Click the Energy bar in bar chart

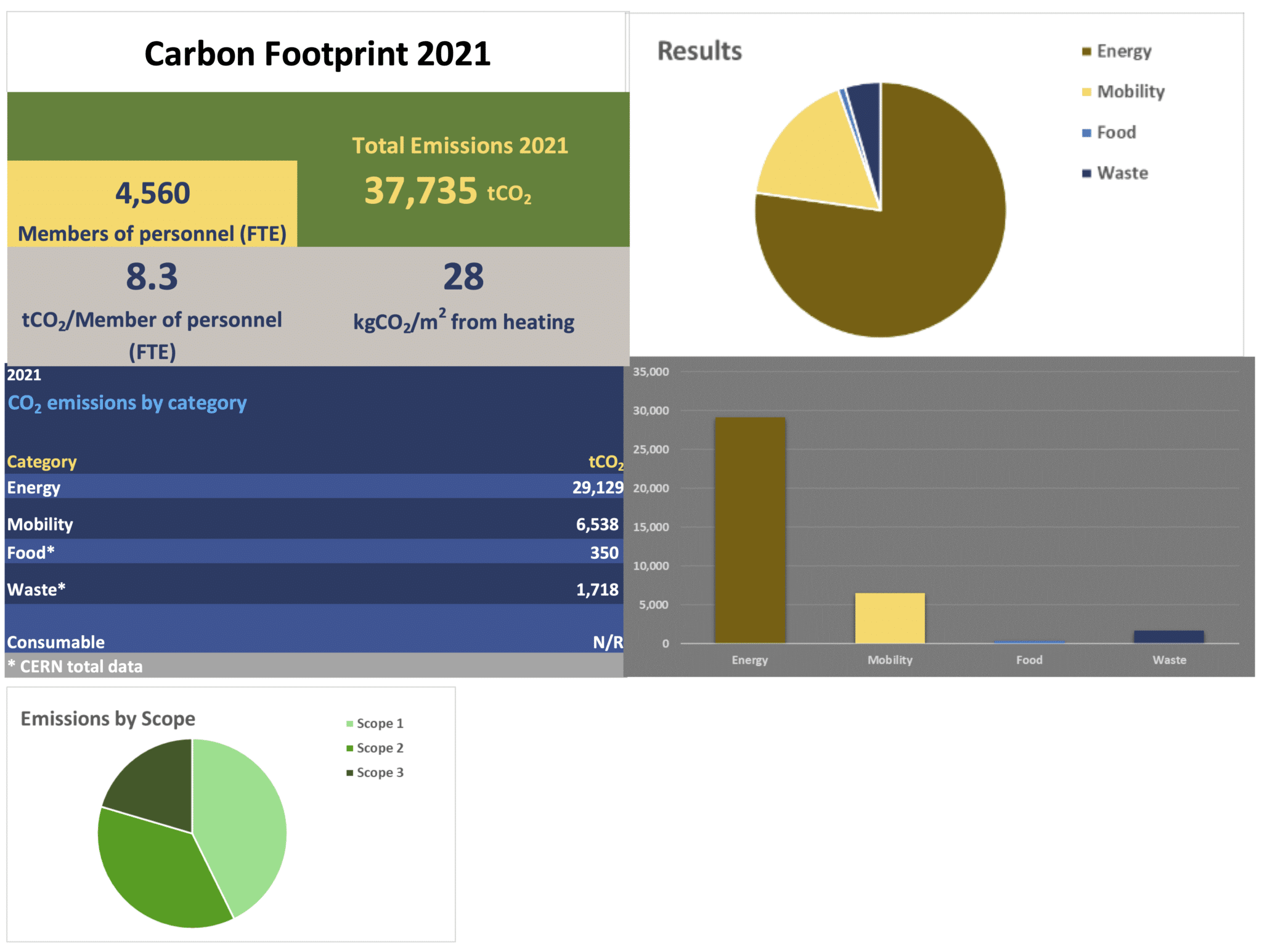click(x=750, y=530)
